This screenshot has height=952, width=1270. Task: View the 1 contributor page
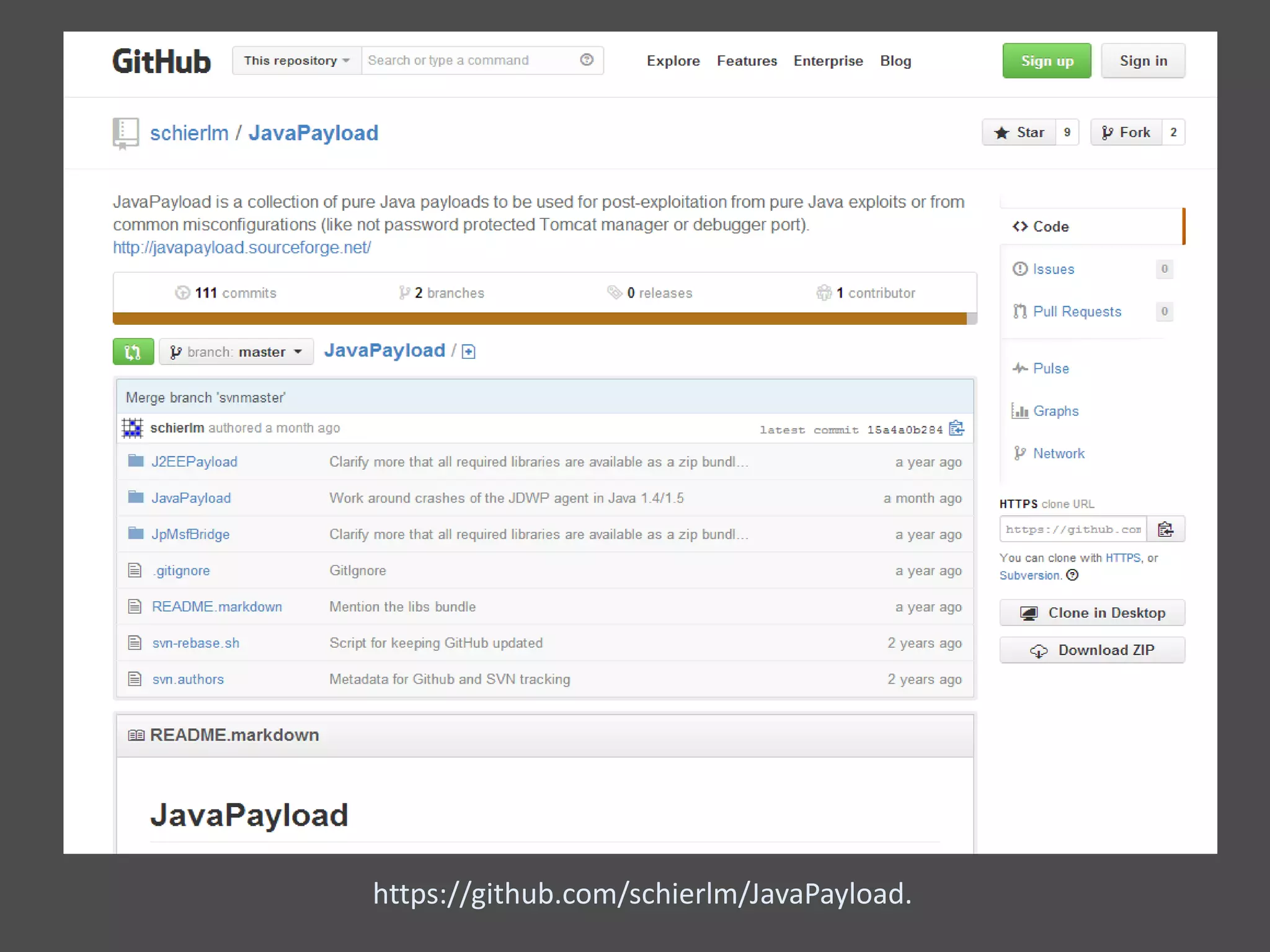point(866,293)
